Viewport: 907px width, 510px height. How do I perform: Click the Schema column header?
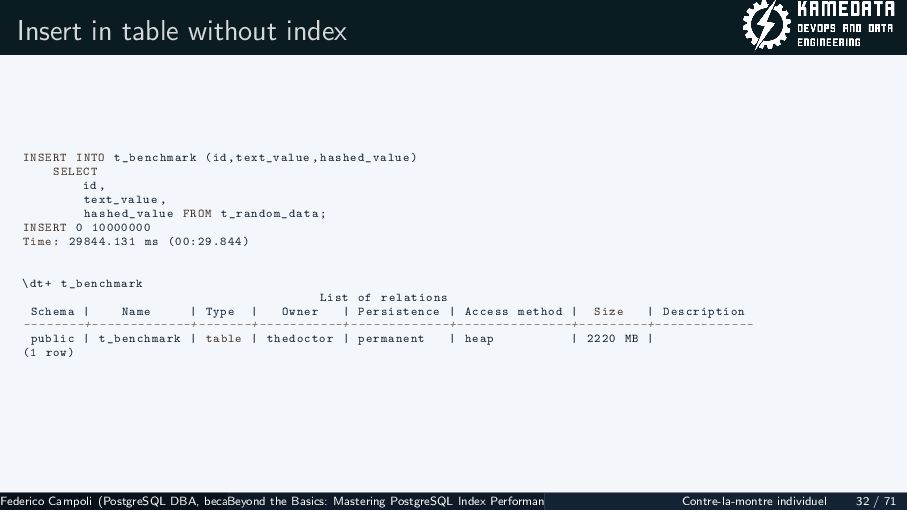point(53,311)
